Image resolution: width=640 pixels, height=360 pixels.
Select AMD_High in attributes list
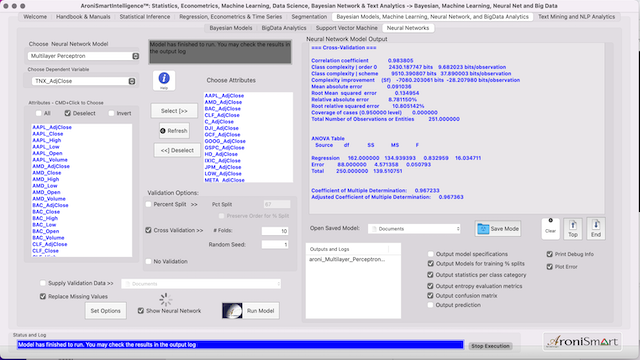[x=46, y=179]
